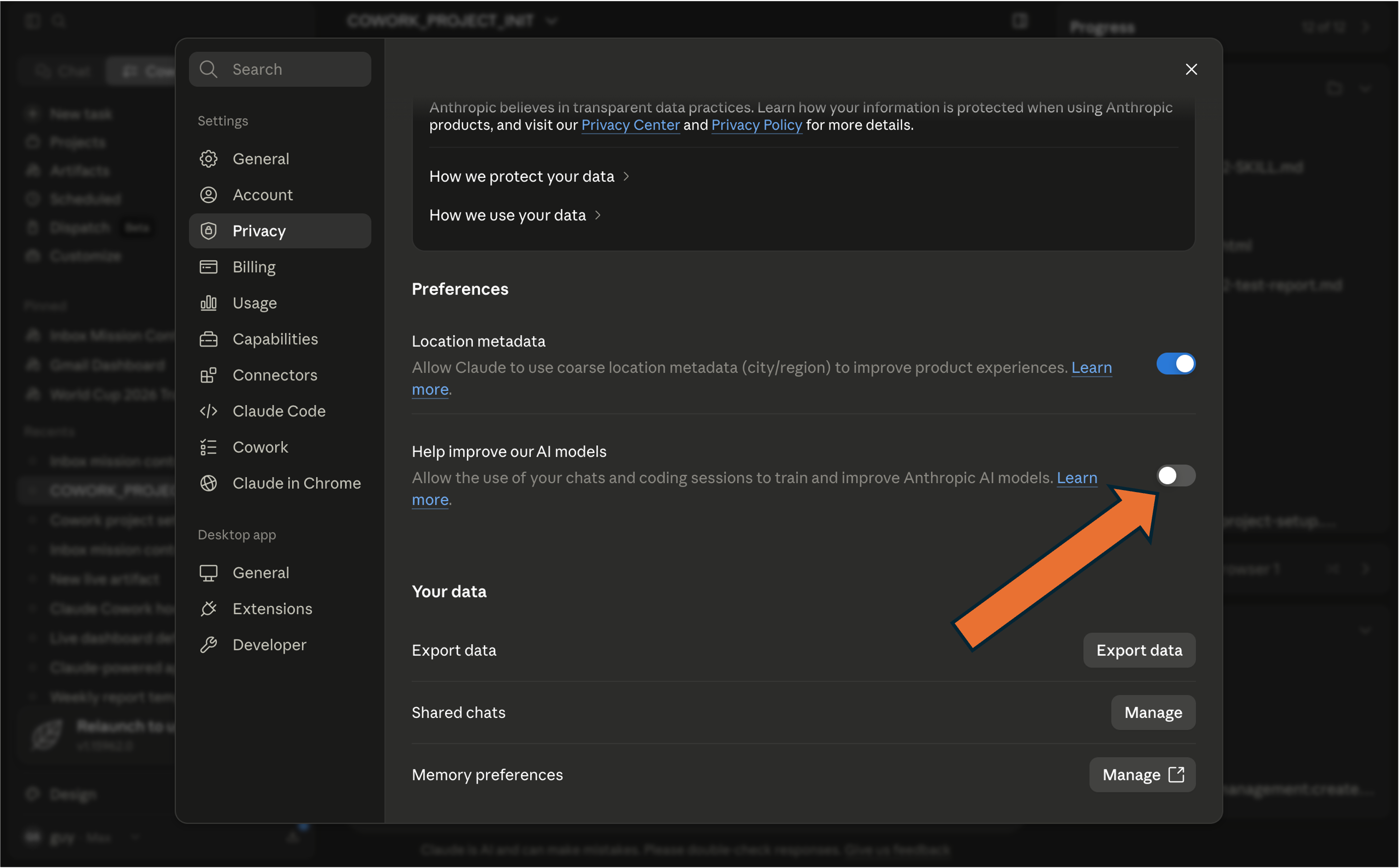This screenshot has height=868, width=1400.
Task: Open General under the Settings heading
Action: point(280,159)
